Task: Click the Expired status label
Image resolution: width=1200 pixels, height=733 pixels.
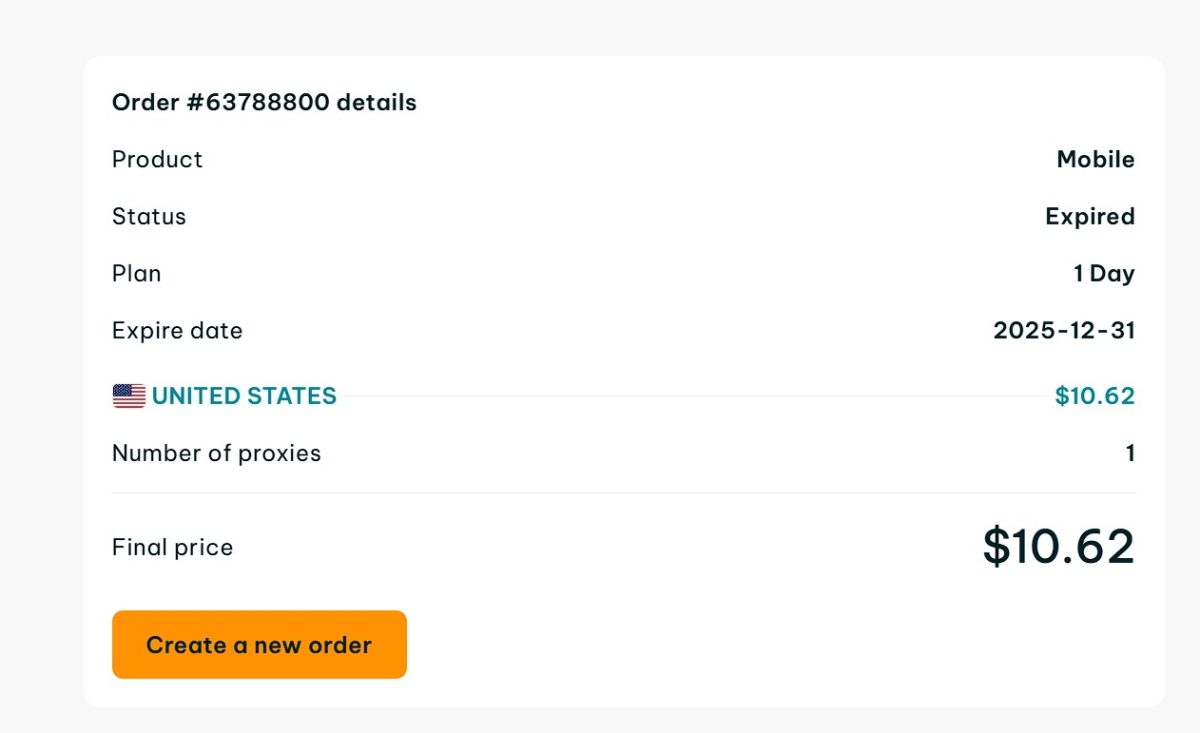Action: [1089, 216]
